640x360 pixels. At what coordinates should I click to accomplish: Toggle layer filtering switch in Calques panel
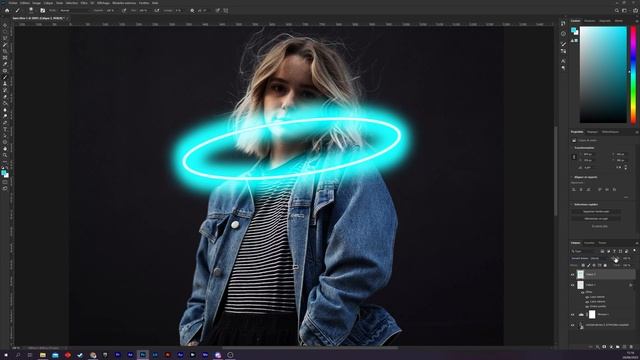634,250
